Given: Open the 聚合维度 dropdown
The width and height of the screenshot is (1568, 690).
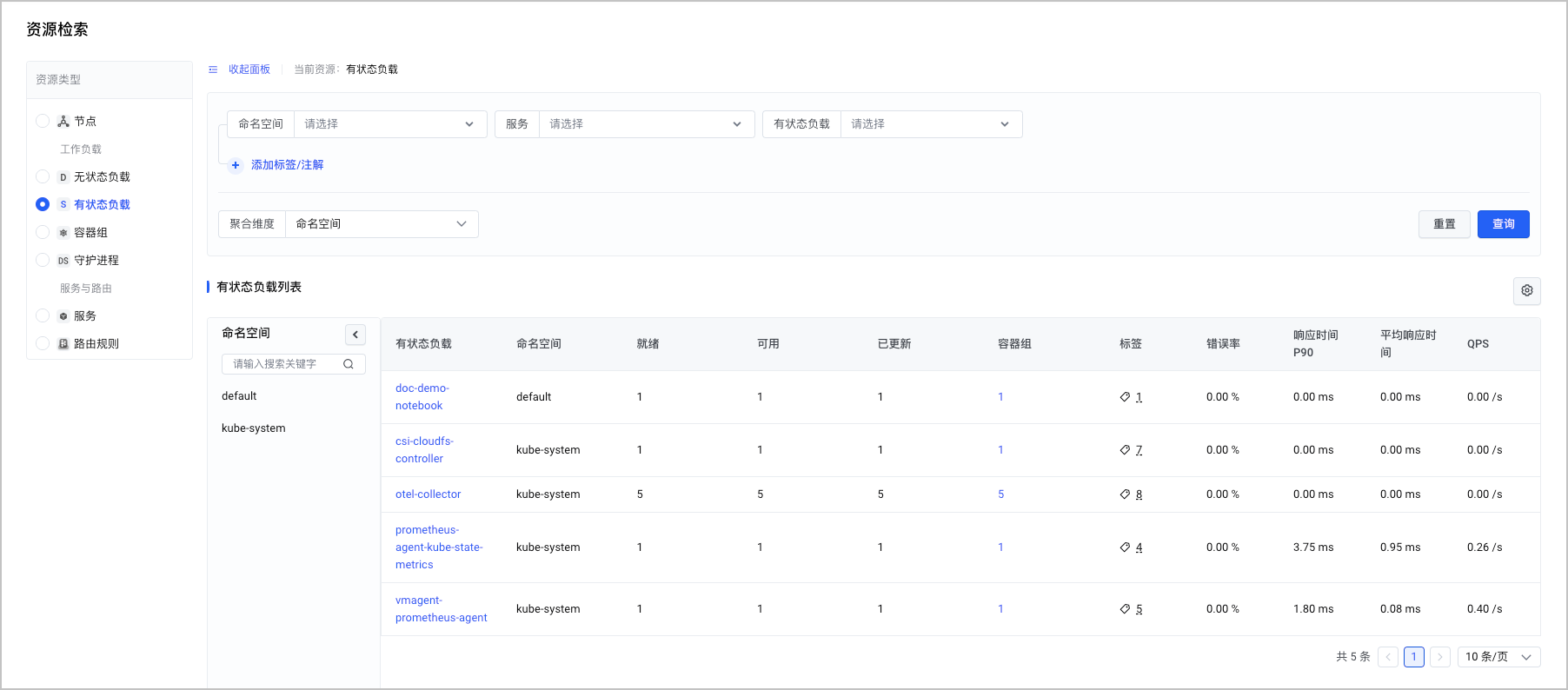Looking at the screenshot, I should click(382, 224).
